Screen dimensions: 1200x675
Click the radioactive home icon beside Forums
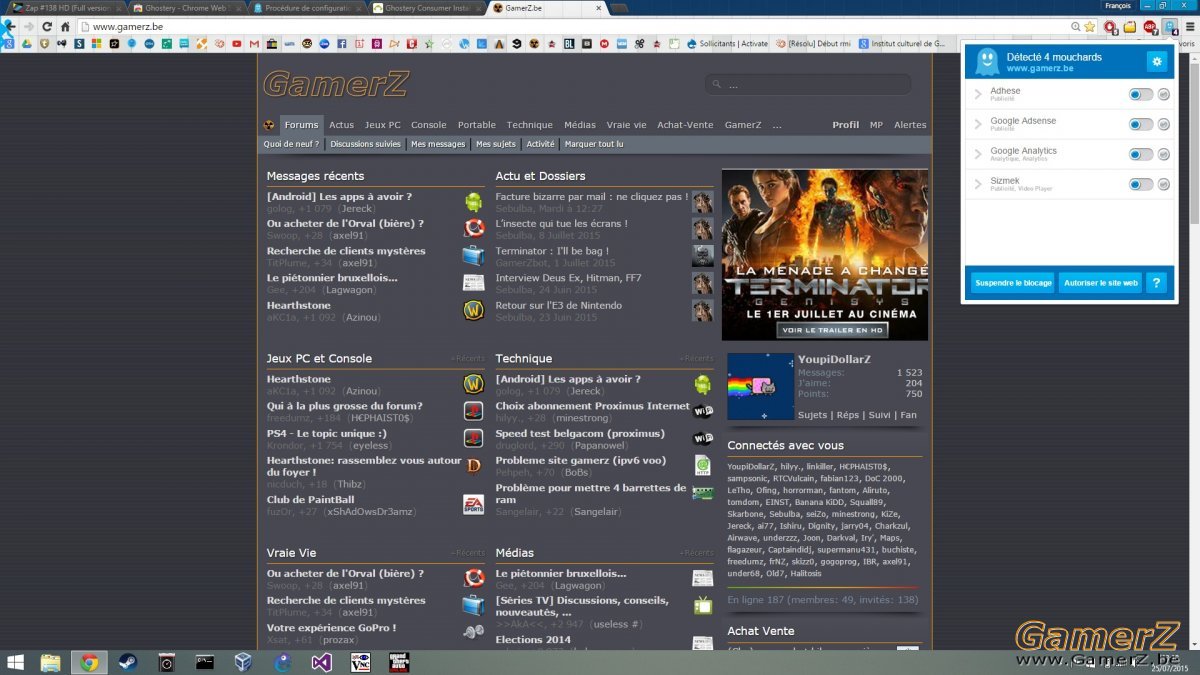coord(269,125)
